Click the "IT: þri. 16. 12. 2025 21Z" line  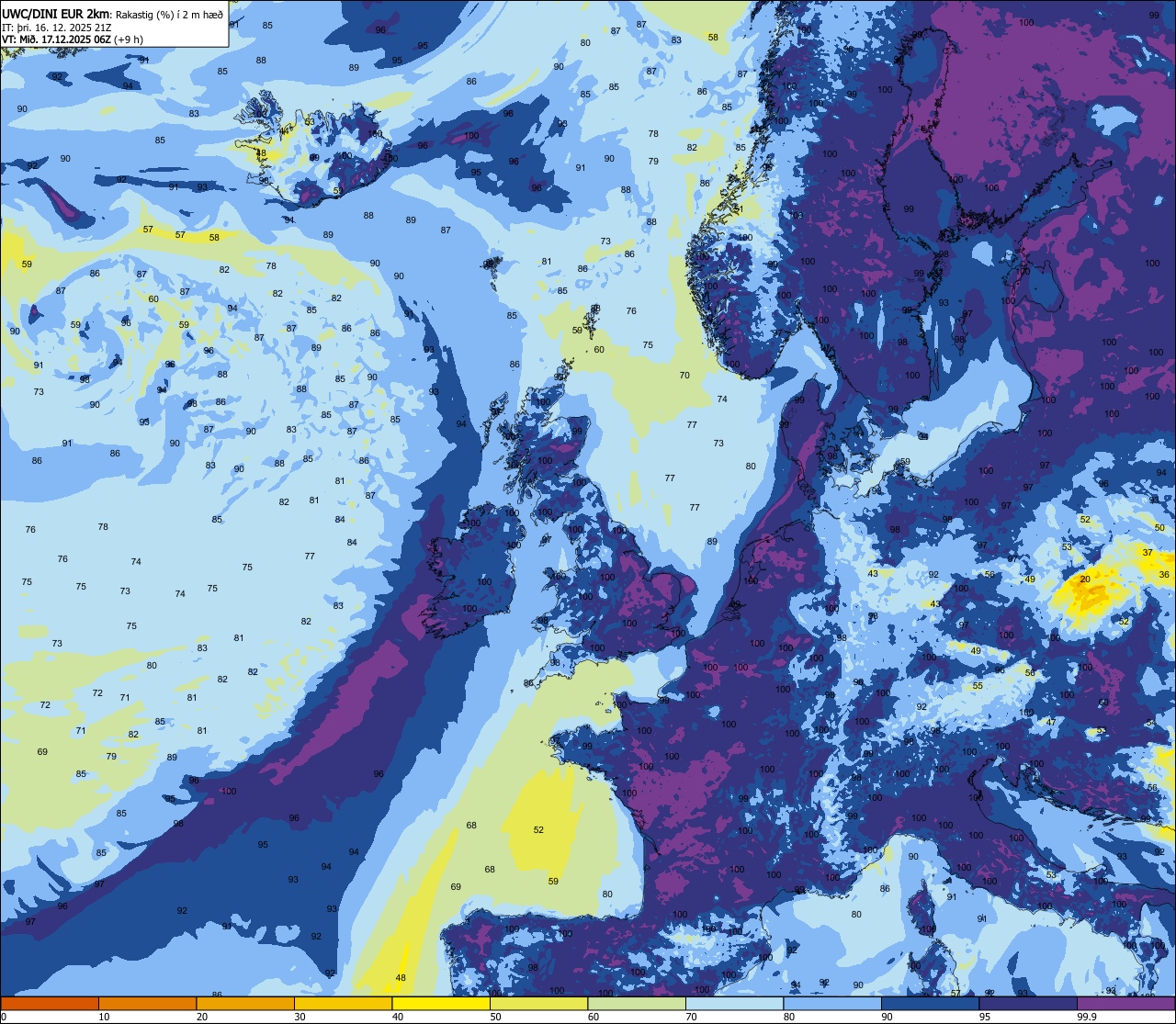58,28
